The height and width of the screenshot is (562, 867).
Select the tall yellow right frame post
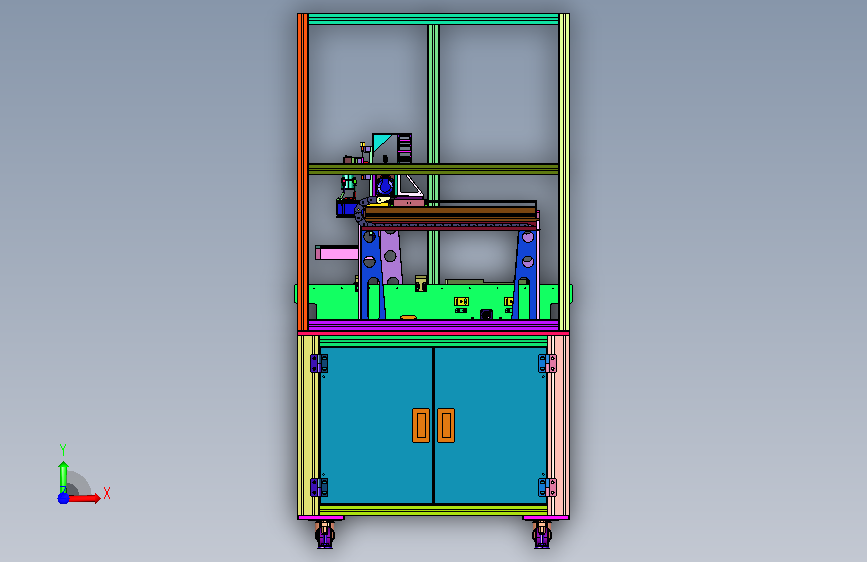(564, 172)
